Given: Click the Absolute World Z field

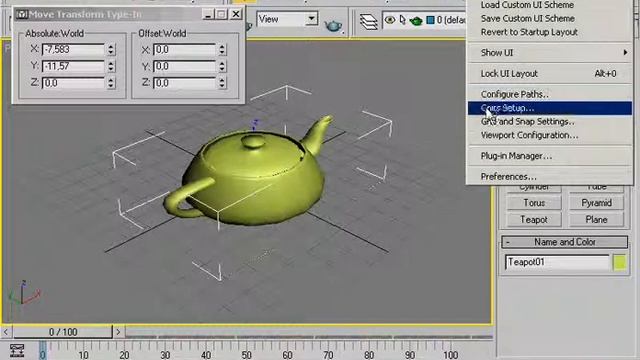Looking at the screenshot, I should pos(73,83).
